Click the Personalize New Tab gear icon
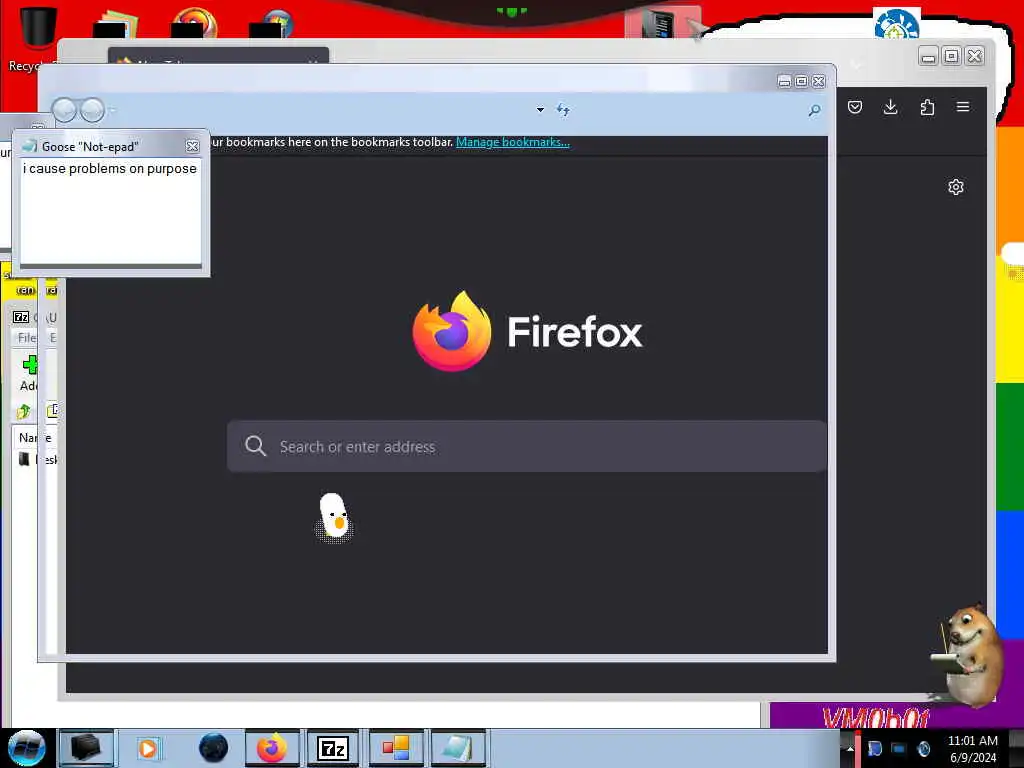This screenshot has height=768, width=1024. point(955,187)
